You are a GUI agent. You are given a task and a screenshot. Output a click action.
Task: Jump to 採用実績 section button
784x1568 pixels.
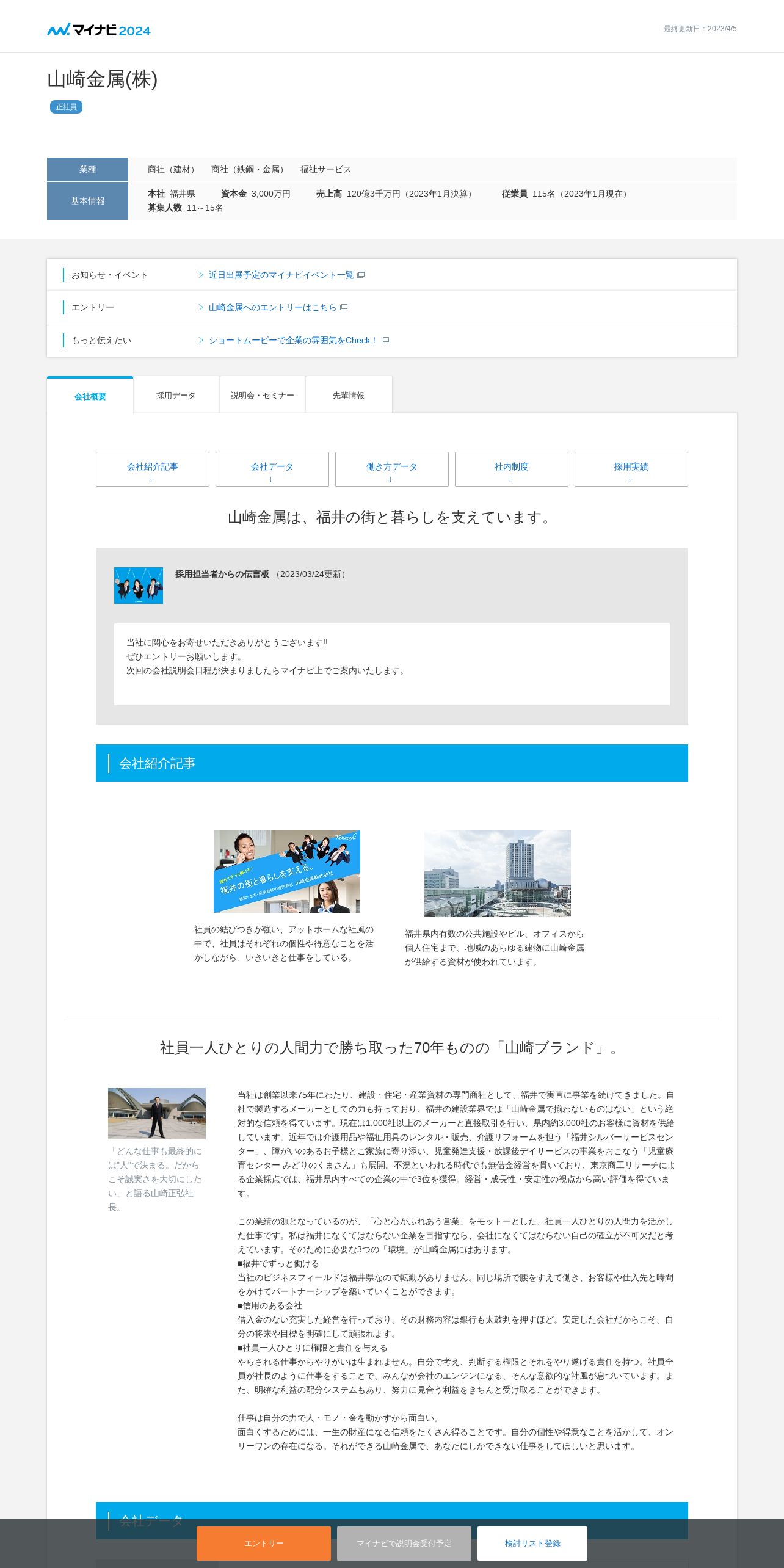(x=631, y=469)
